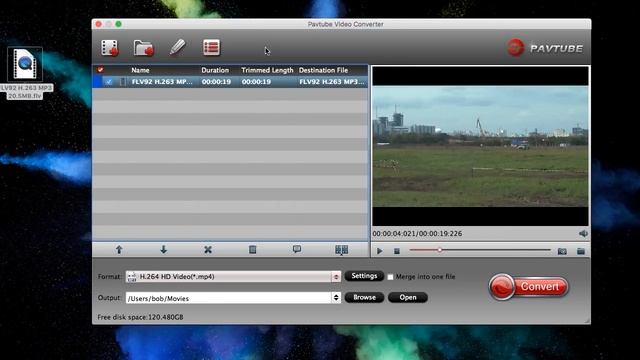Screen dimensions: 640x360
Task: Click the Add from folder icon
Action: (143, 48)
